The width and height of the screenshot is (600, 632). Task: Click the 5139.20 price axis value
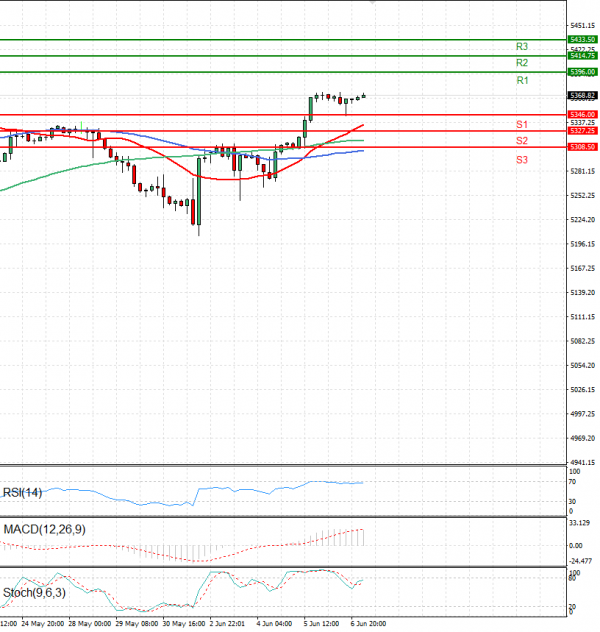point(583,292)
